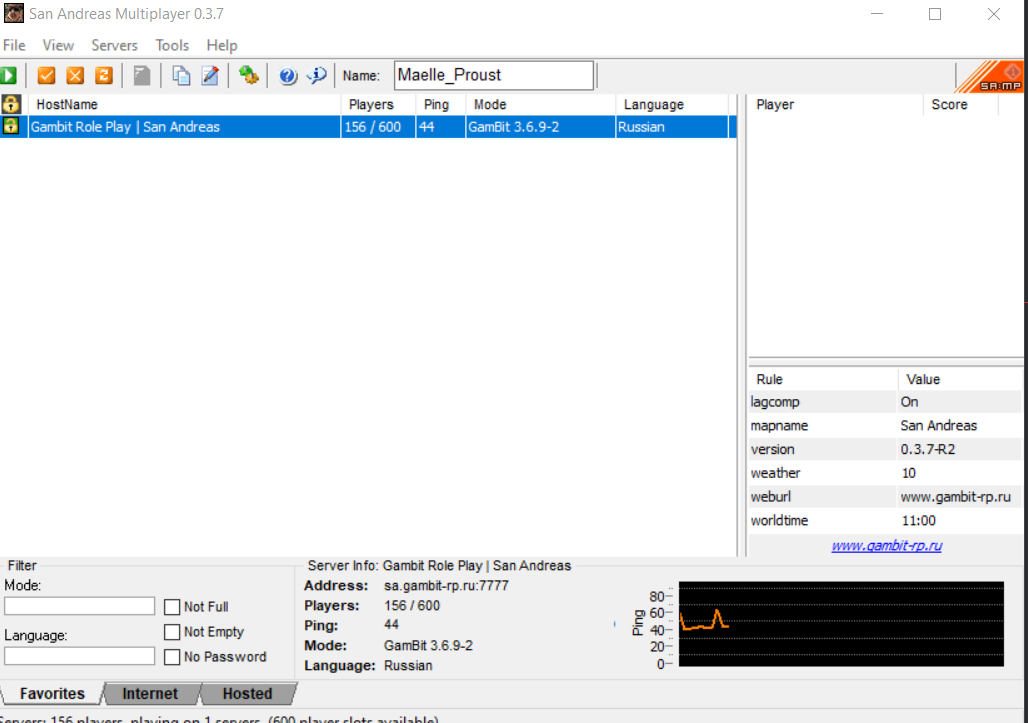Open the www.gambit-rp.ru hyperlink
The height and width of the screenshot is (723, 1028).
pos(886,546)
